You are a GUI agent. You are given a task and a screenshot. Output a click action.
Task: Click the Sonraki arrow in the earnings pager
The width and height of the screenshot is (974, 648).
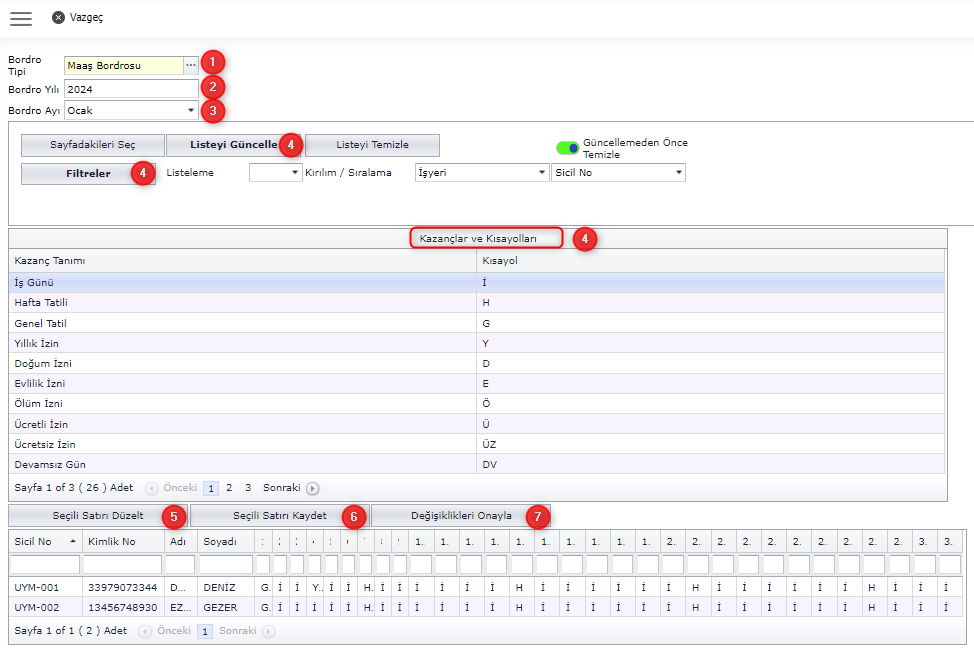[x=312, y=488]
